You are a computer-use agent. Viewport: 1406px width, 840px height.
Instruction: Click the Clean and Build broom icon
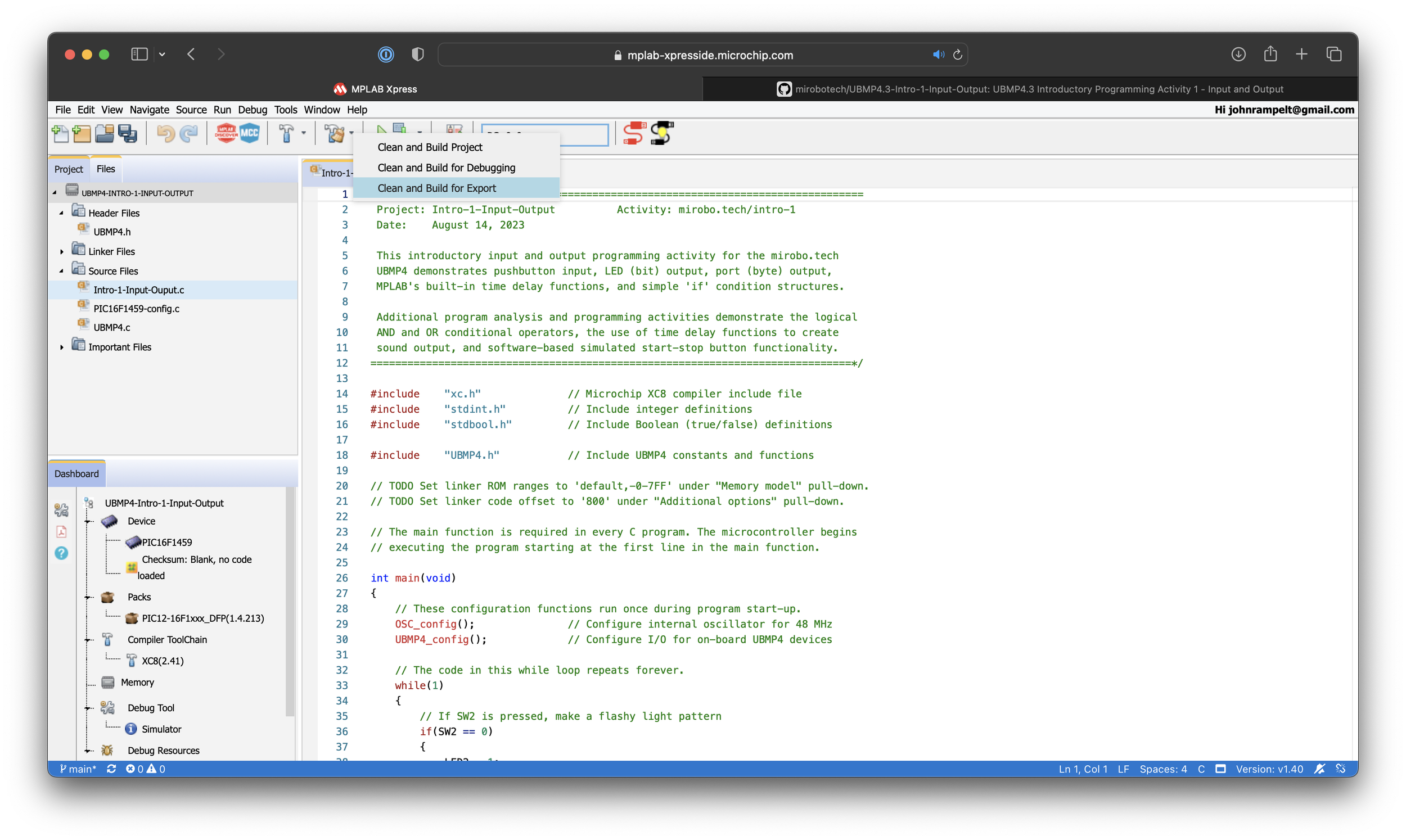click(334, 134)
